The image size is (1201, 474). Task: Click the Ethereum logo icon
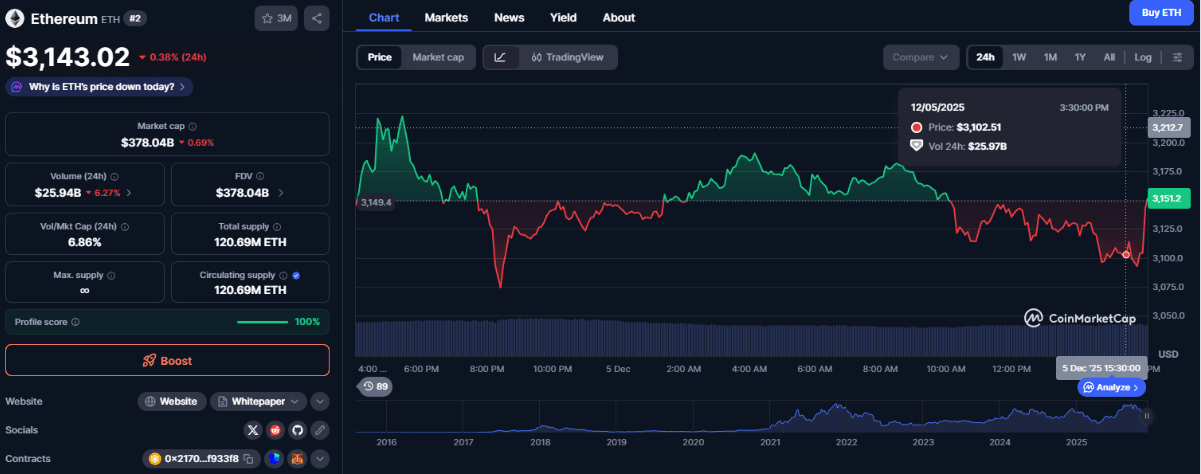click(x=15, y=19)
